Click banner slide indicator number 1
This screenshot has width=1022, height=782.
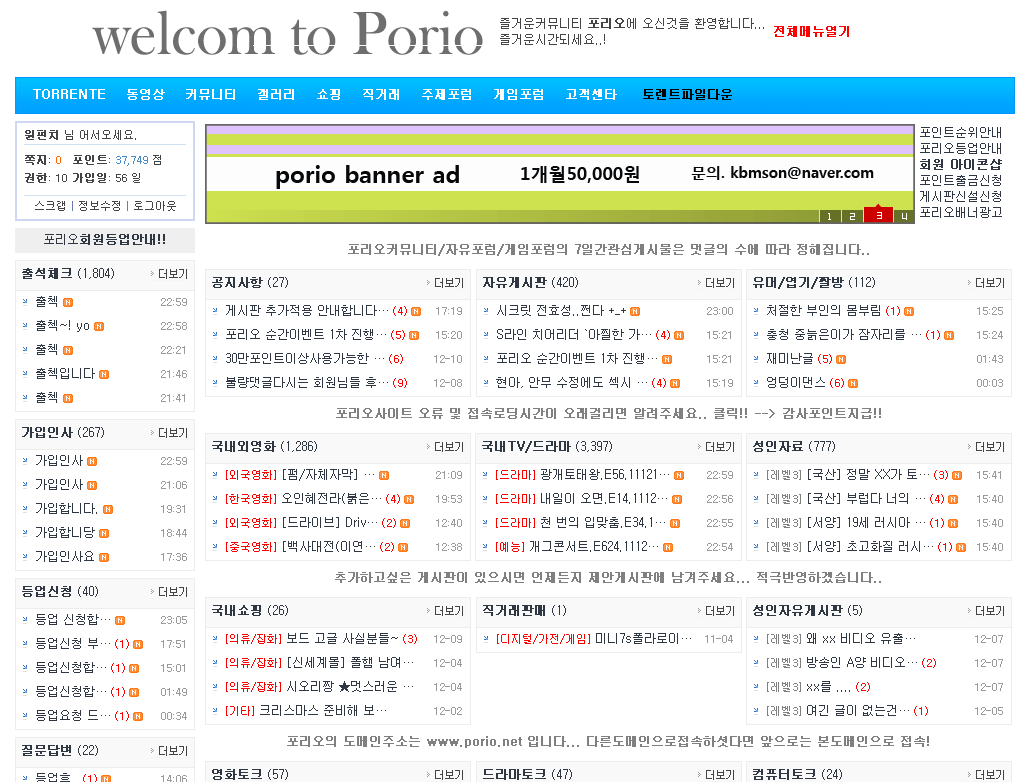click(x=829, y=216)
